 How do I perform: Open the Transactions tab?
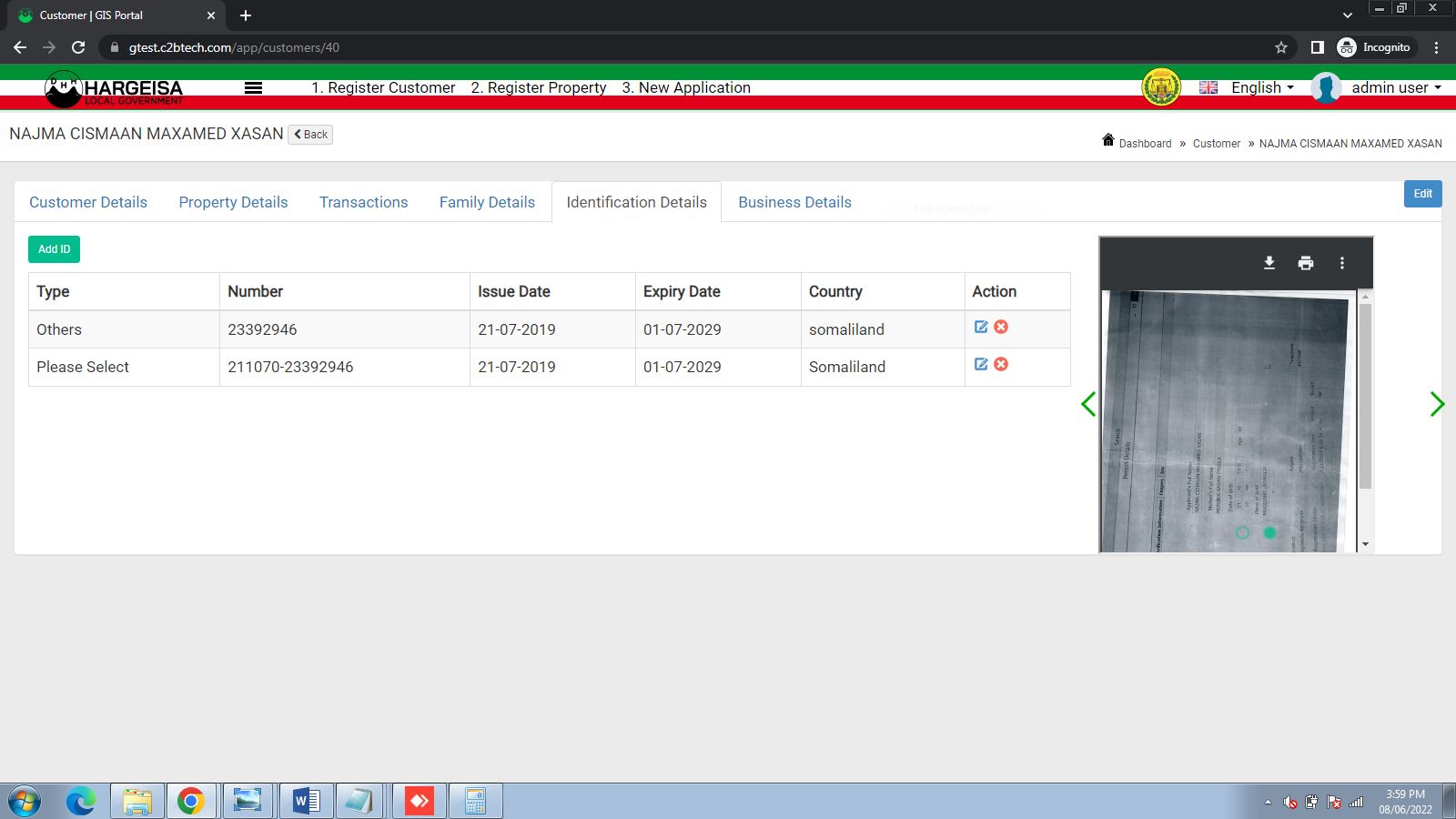(x=363, y=202)
